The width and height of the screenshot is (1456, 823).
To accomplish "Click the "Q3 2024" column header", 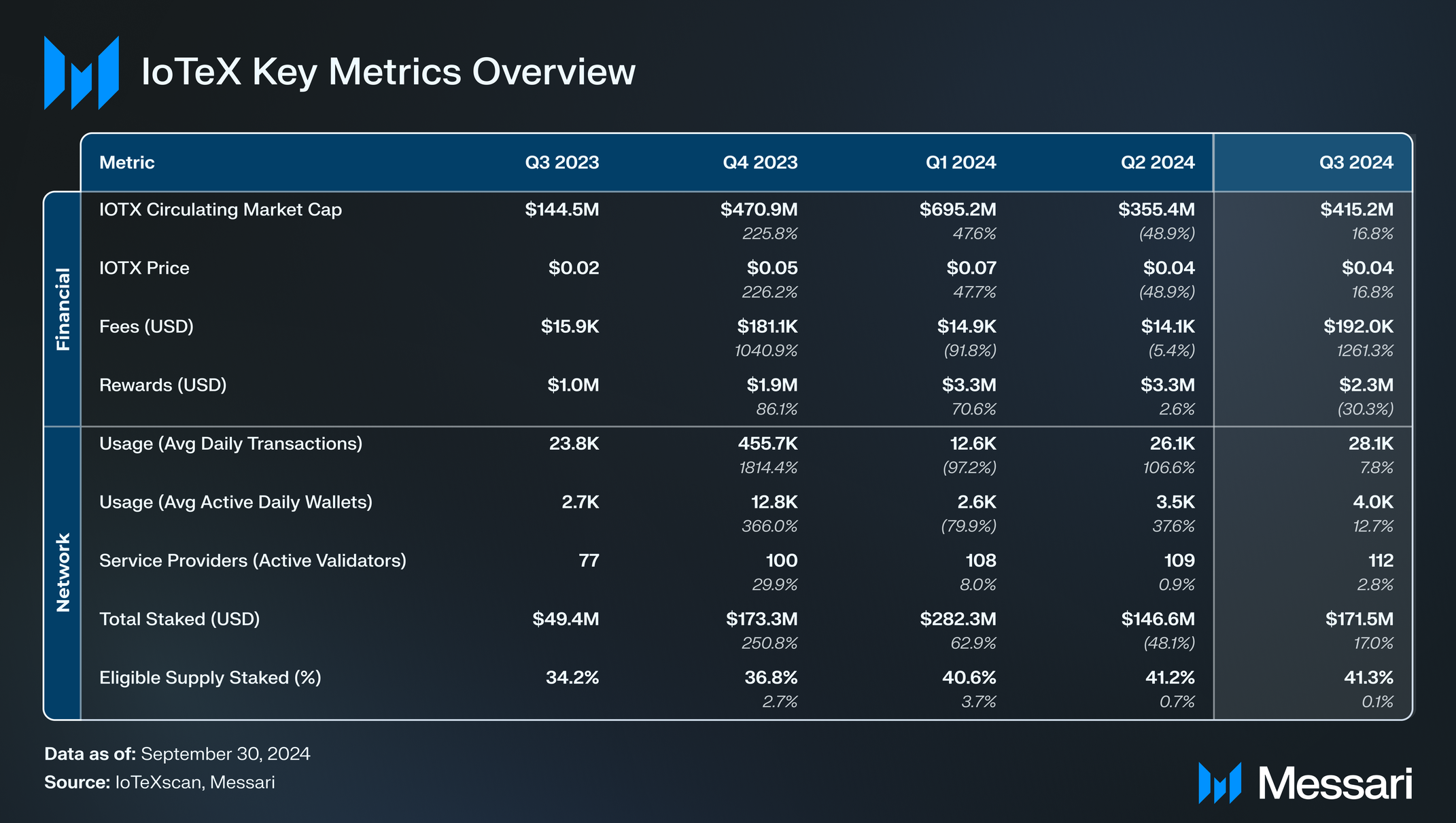I will [x=1356, y=162].
